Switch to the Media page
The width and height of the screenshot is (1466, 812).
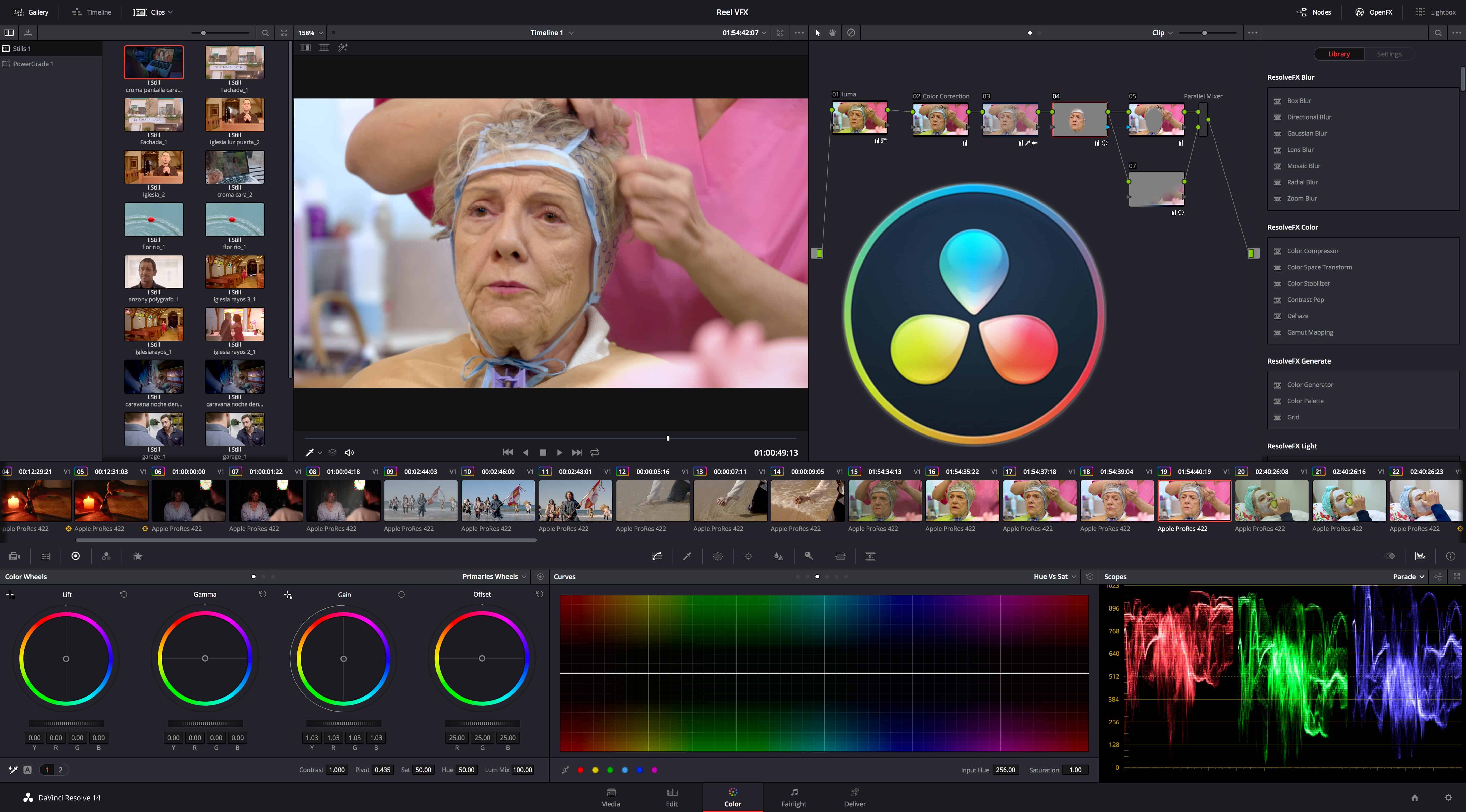coord(611,798)
